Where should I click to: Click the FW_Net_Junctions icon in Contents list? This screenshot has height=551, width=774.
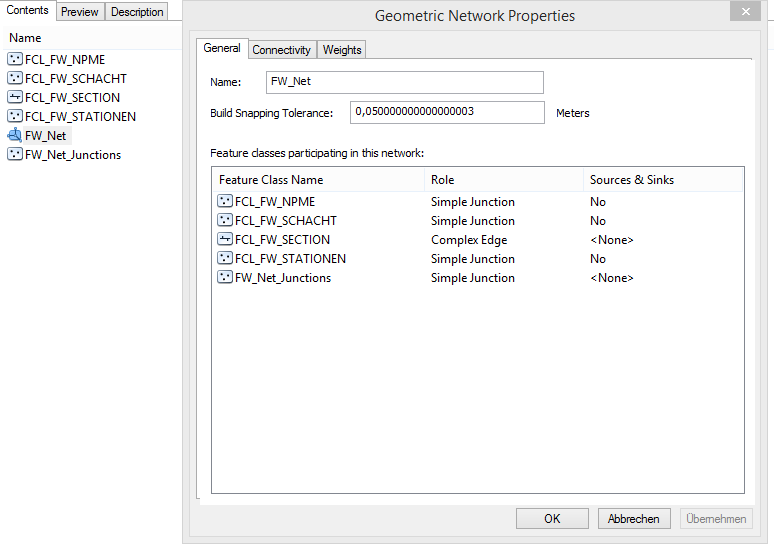tap(15, 155)
